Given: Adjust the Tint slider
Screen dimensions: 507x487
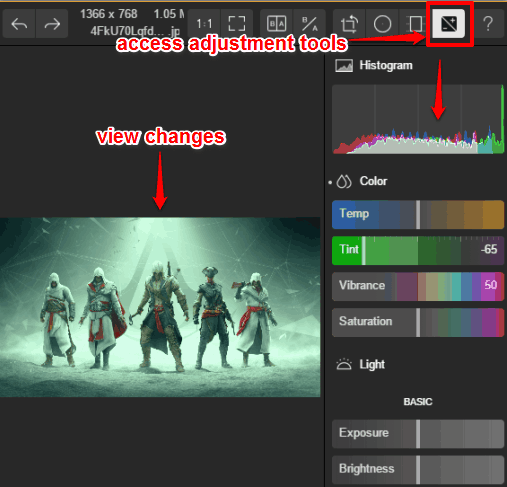Looking at the screenshot, I should click(418, 251).
